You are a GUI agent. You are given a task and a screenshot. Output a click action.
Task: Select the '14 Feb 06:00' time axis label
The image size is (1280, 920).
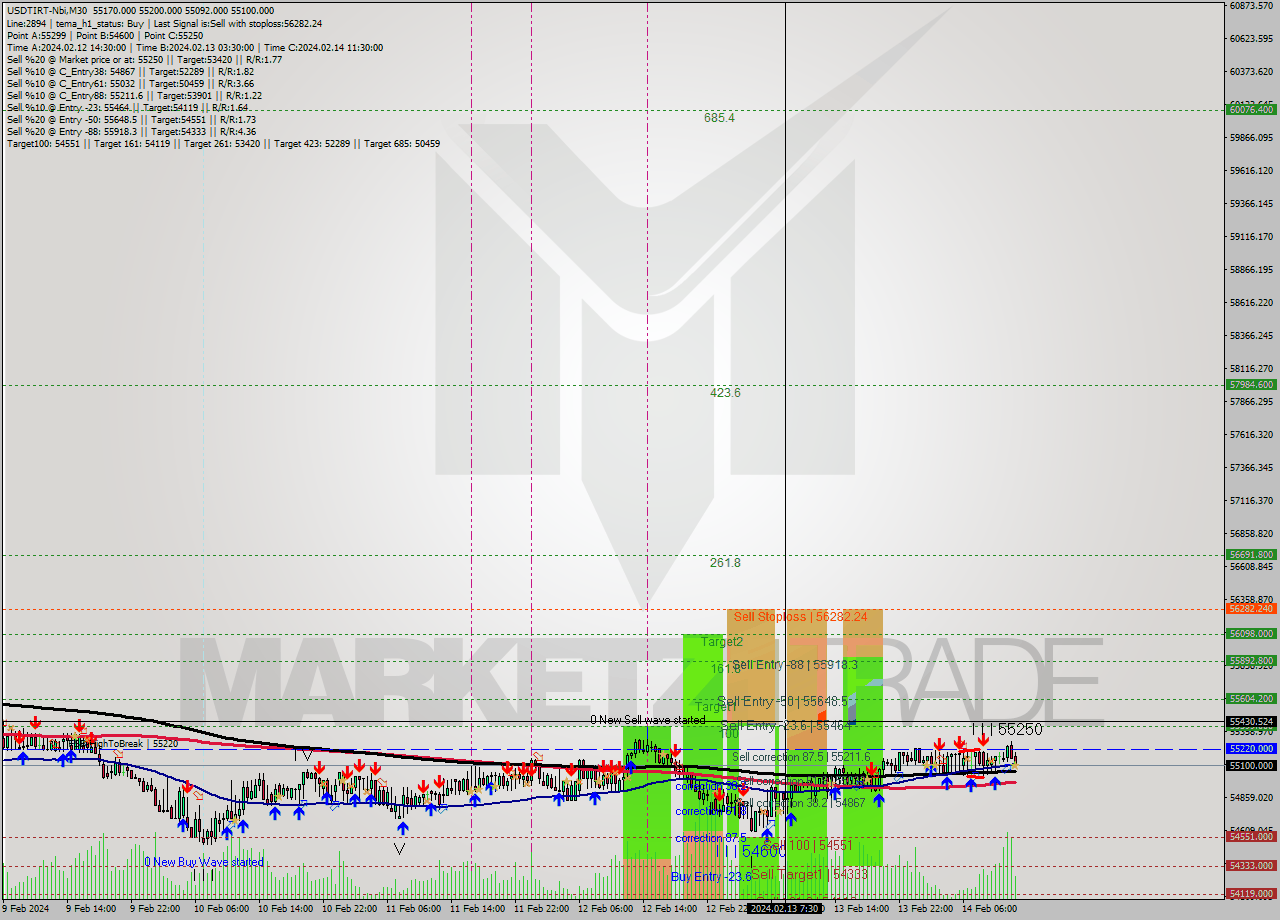989,909
